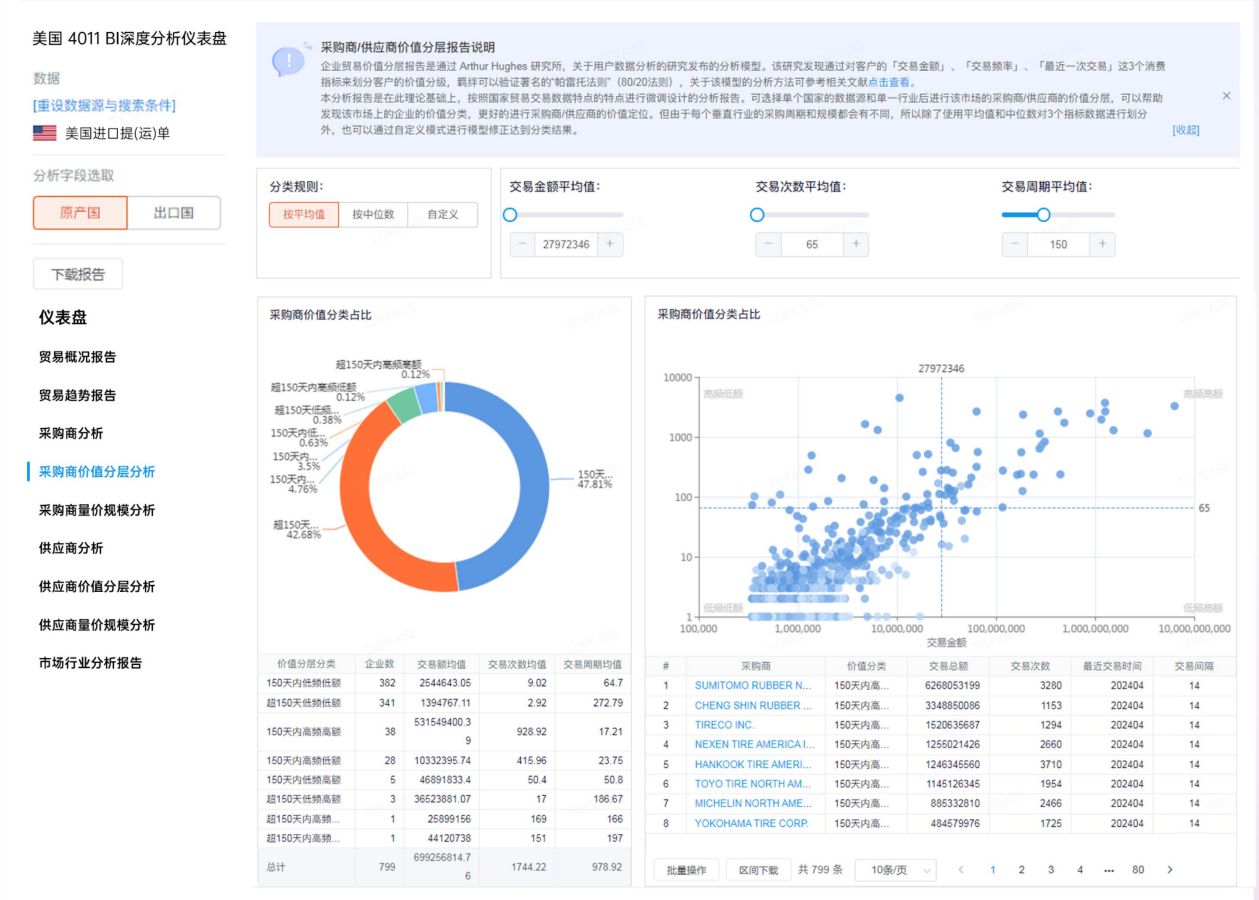The image size is (1259, 900).
Task: Click the cycle value field 150
Action: tap(1058, 244)
